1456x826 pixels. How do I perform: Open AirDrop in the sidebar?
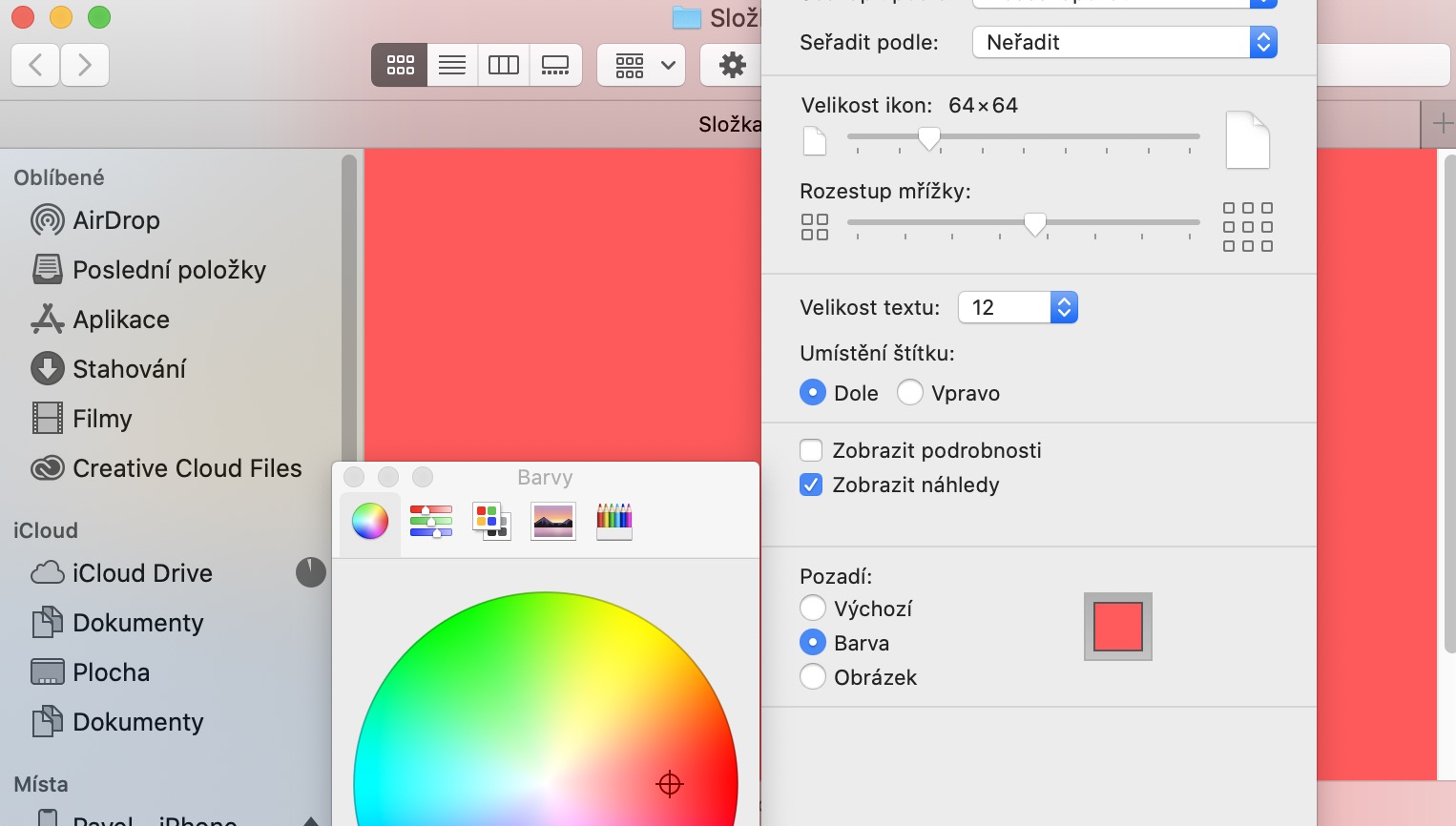tap(116, 220)
